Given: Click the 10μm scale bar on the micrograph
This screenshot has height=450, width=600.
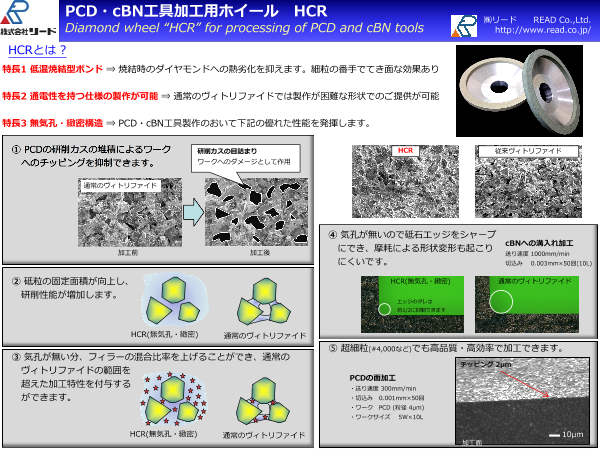Looking at the screenshot, I should coord(566,434).
